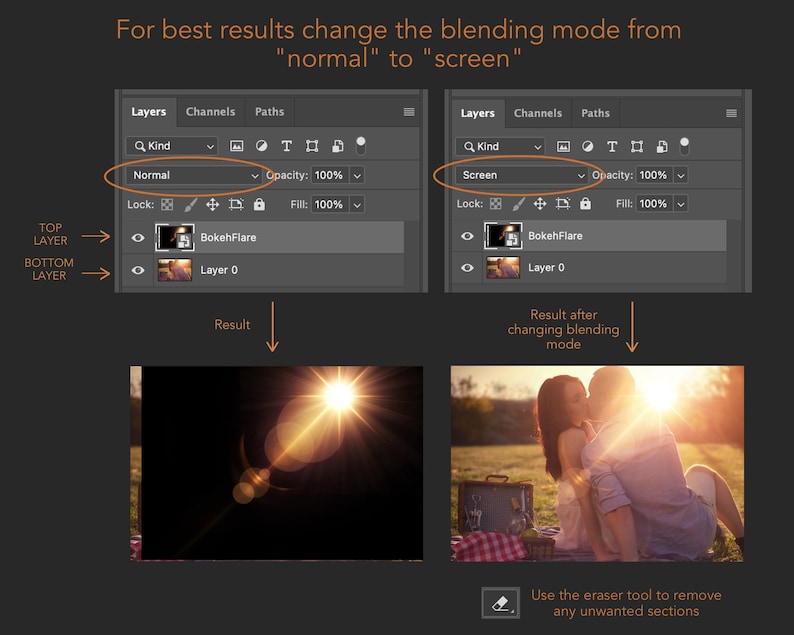The height and width of the screenshot is (635, 794).
Task: Click Fill 100% field in right panel
Action: [x=655, y=204]
